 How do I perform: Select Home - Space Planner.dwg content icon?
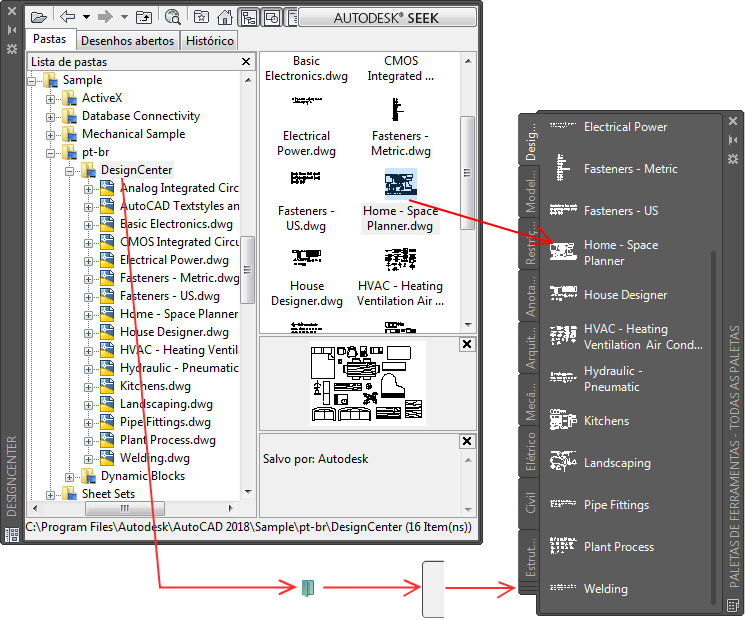[401, 184]
